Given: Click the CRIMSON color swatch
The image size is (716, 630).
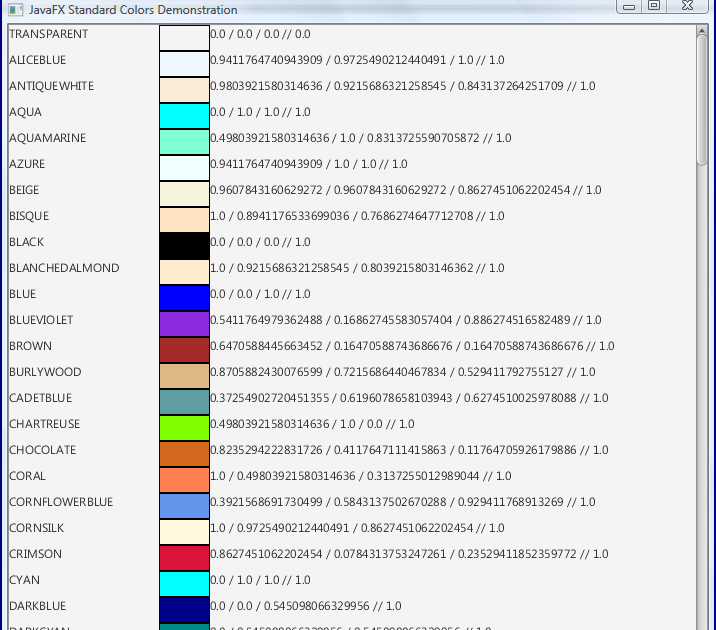Looking at the screenshot, I should [184, 558].
